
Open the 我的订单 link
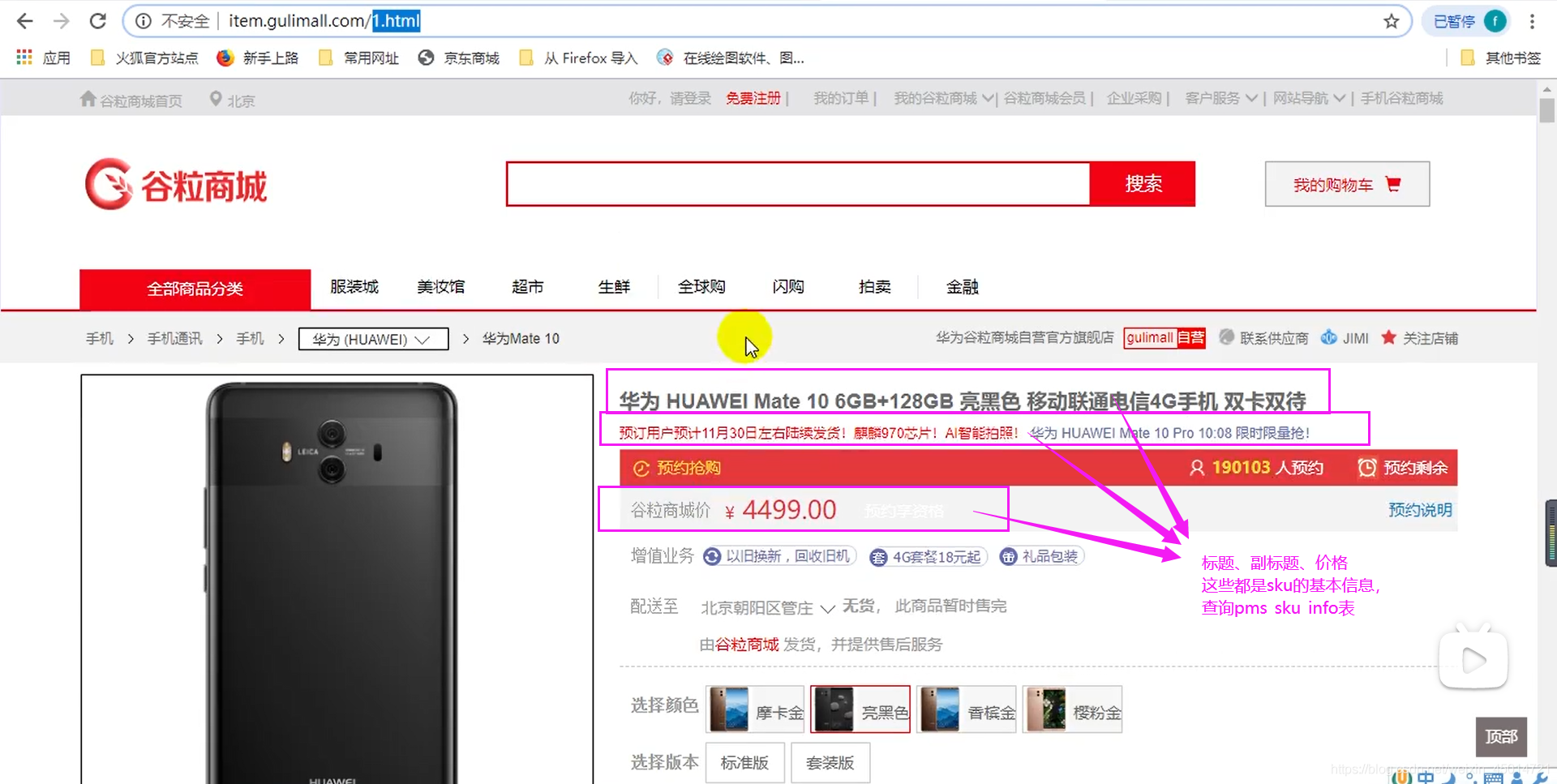841,98
